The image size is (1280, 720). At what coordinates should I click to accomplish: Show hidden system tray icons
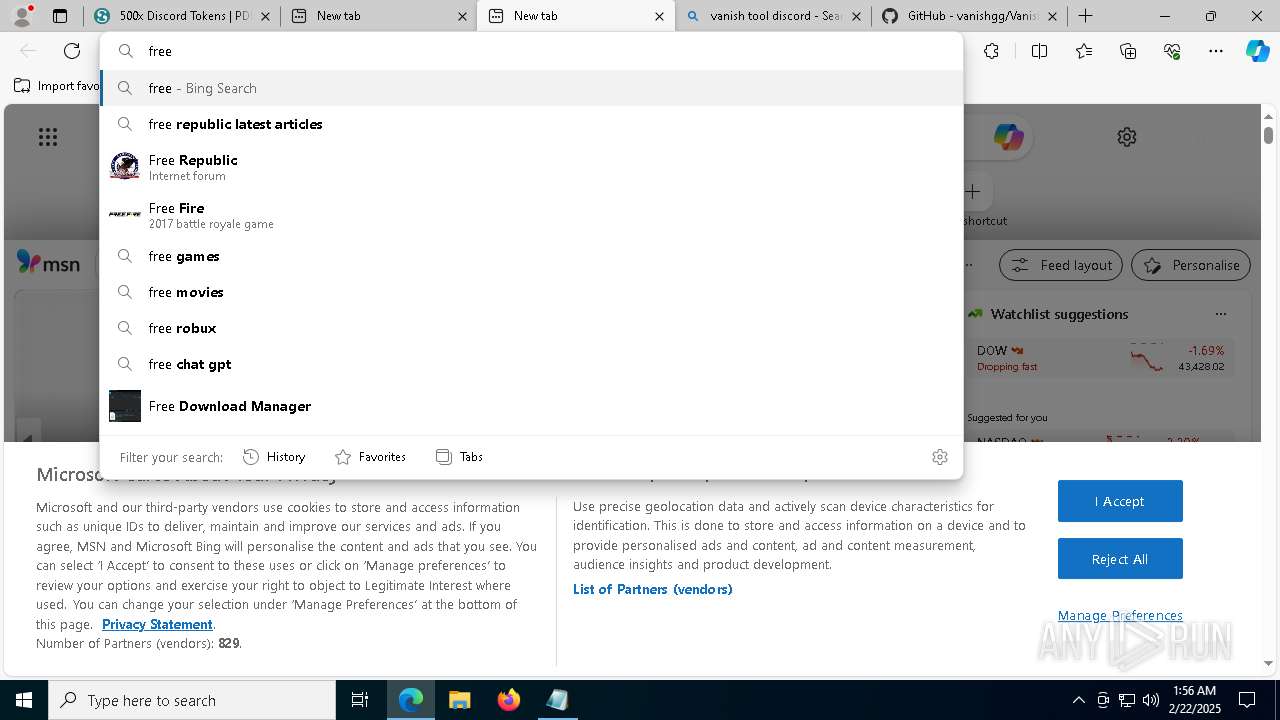coord(1078,700)
